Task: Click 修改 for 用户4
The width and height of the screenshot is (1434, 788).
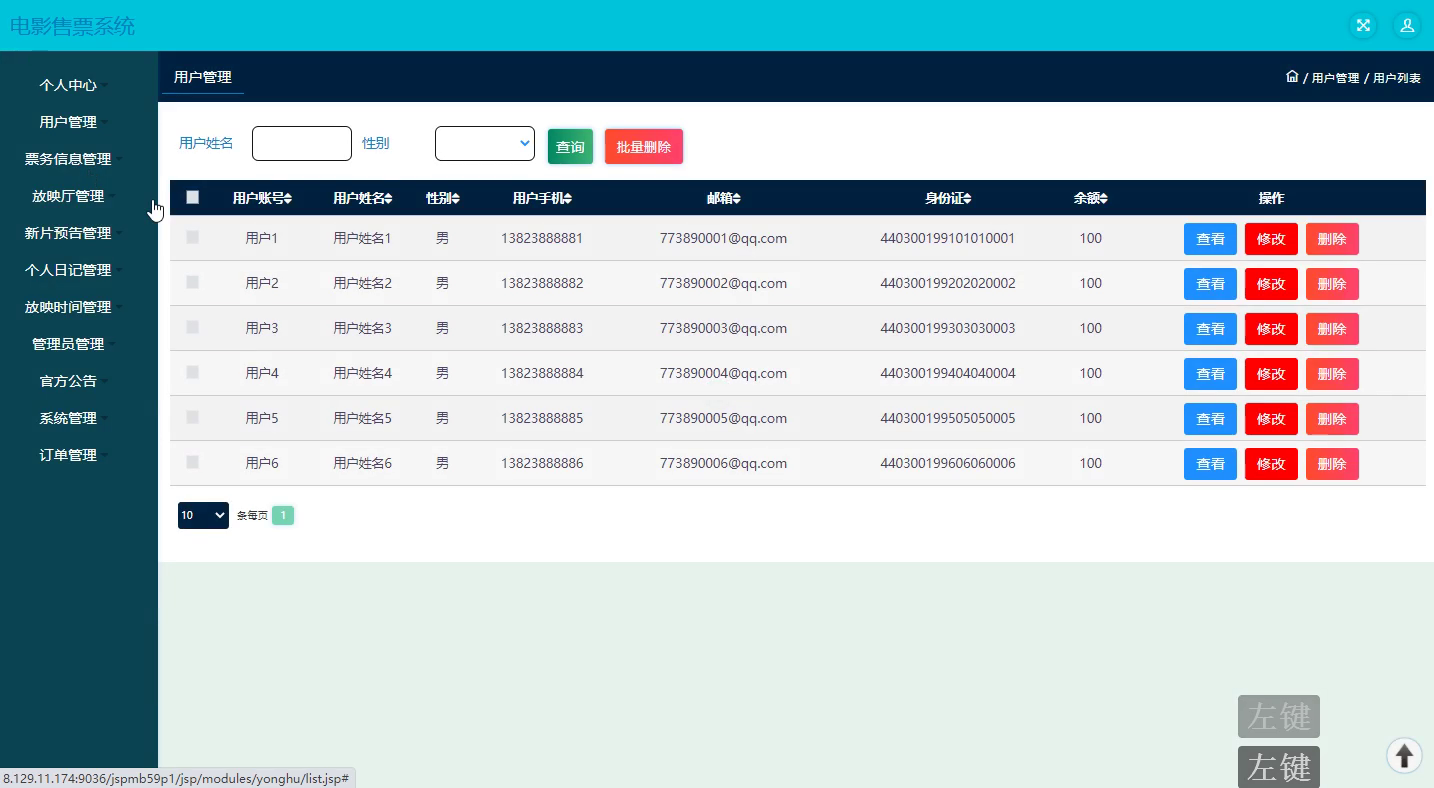Action: click(1271, 374)
